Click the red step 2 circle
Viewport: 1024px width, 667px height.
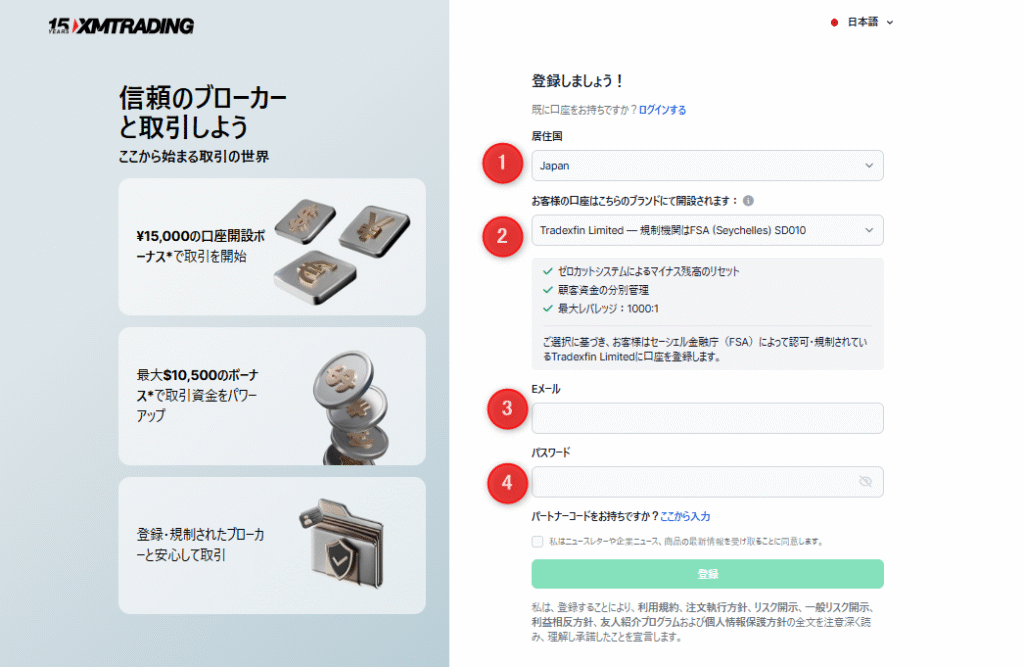coord(502,236)
